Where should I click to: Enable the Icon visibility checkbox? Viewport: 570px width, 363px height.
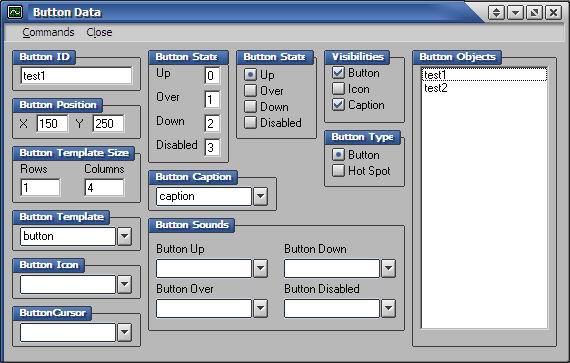(338, 89)
